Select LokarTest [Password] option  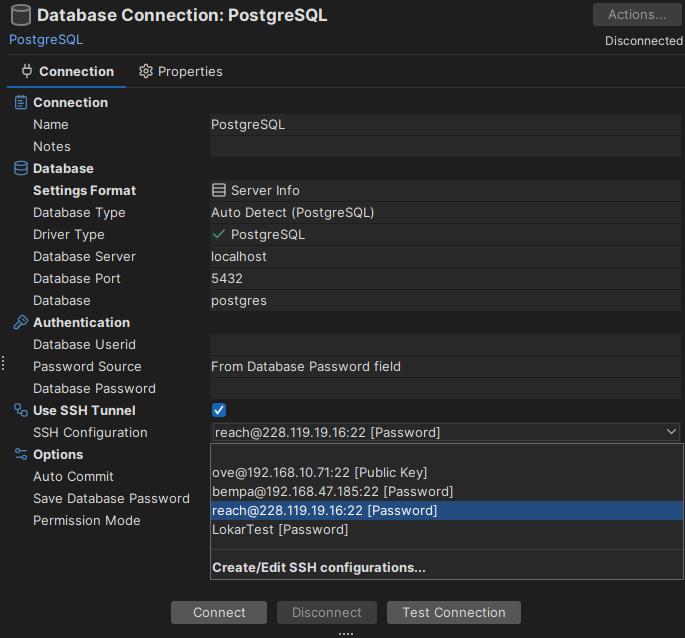[x=446, y=530]
